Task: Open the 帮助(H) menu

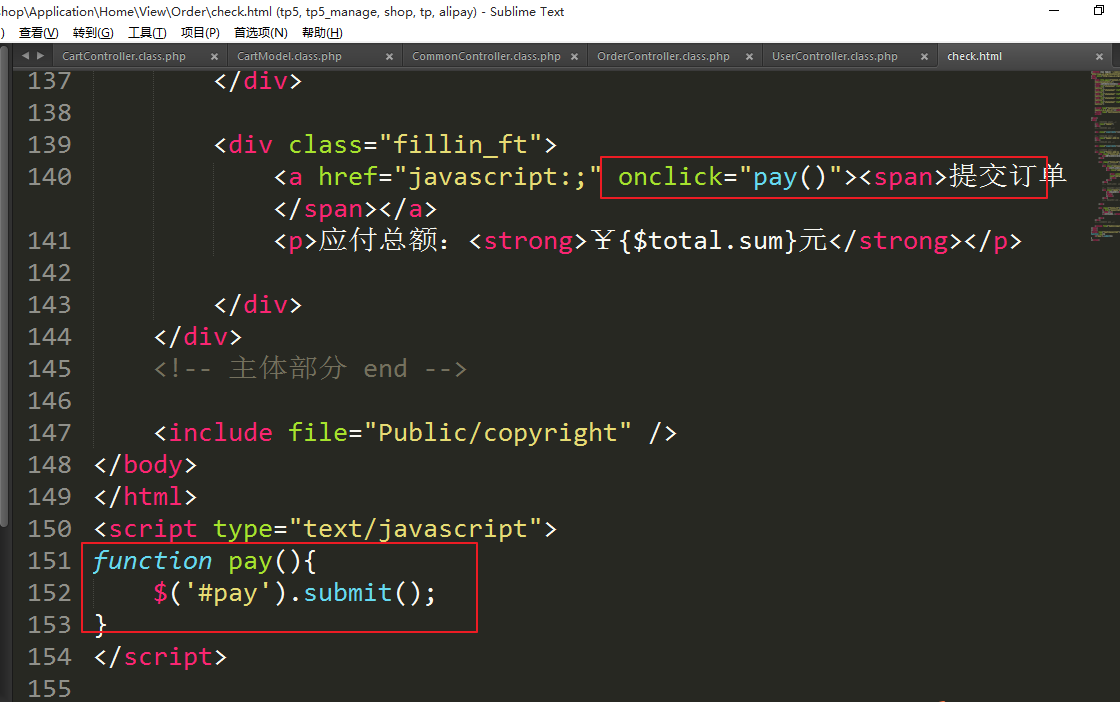Action: [322, 33]
